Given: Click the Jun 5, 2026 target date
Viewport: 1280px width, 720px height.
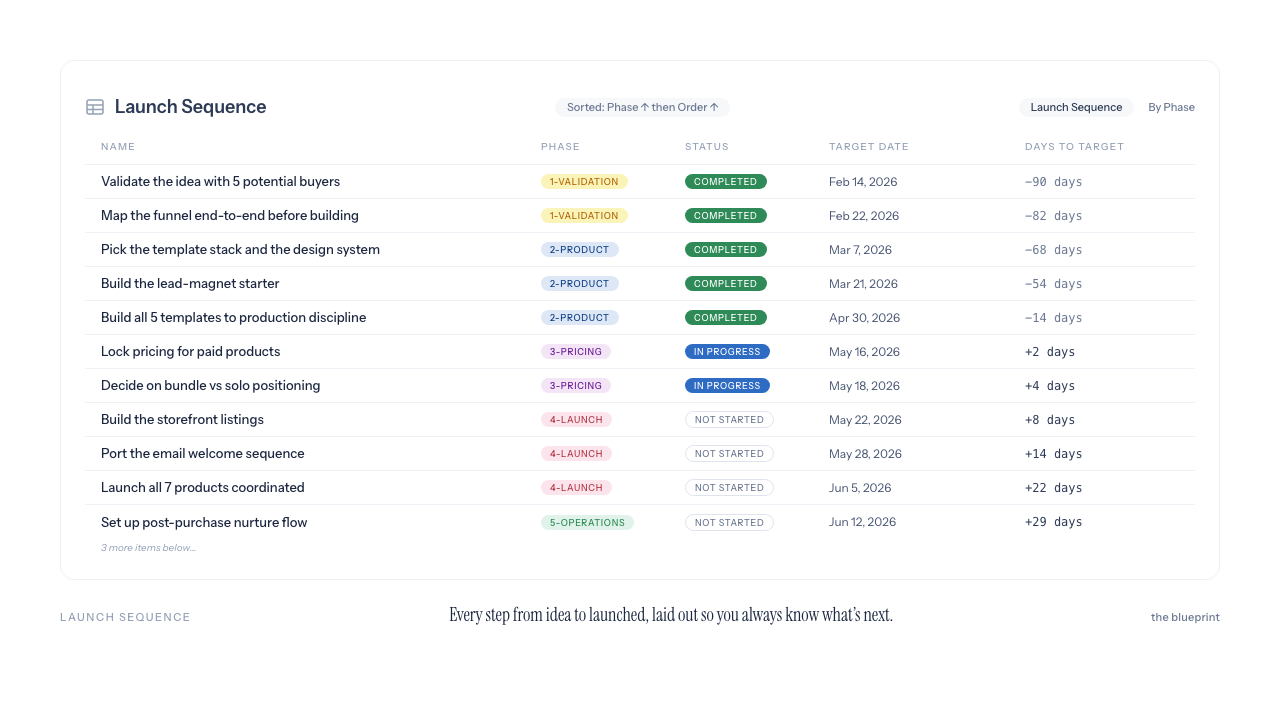Looking at the screenshot, I should click(x=860, y=488).
